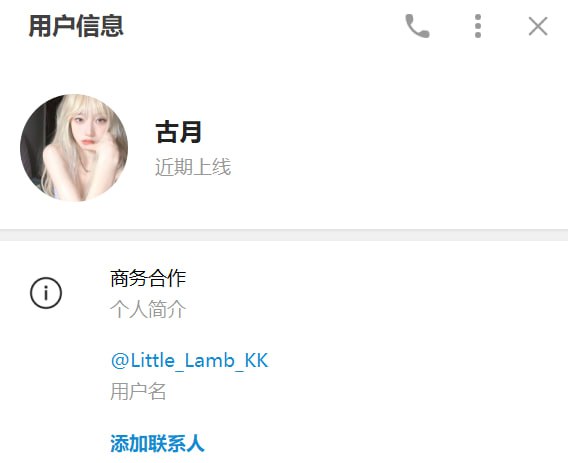This screenshot has height=463, width=568.
Task: Select the 商务合作 bio text
Action: point(148,278)
